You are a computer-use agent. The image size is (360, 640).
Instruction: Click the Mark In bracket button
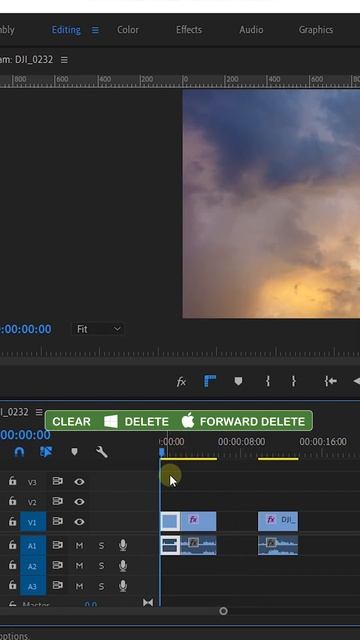point(268,381)
